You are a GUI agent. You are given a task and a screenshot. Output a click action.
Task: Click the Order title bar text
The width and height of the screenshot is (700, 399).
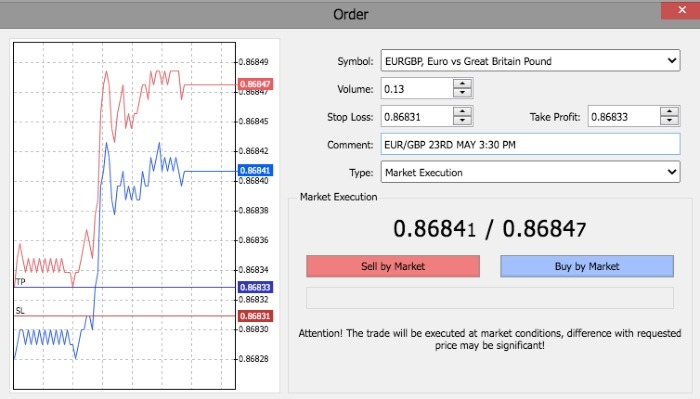coord(350,14)
